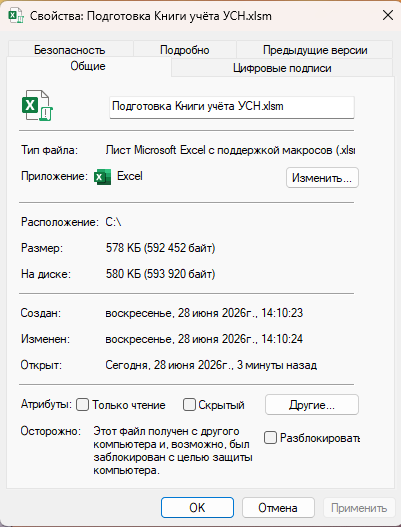The image size is (401, 527).
Task: Confirm with the OK button
Action: coord(197,508)
